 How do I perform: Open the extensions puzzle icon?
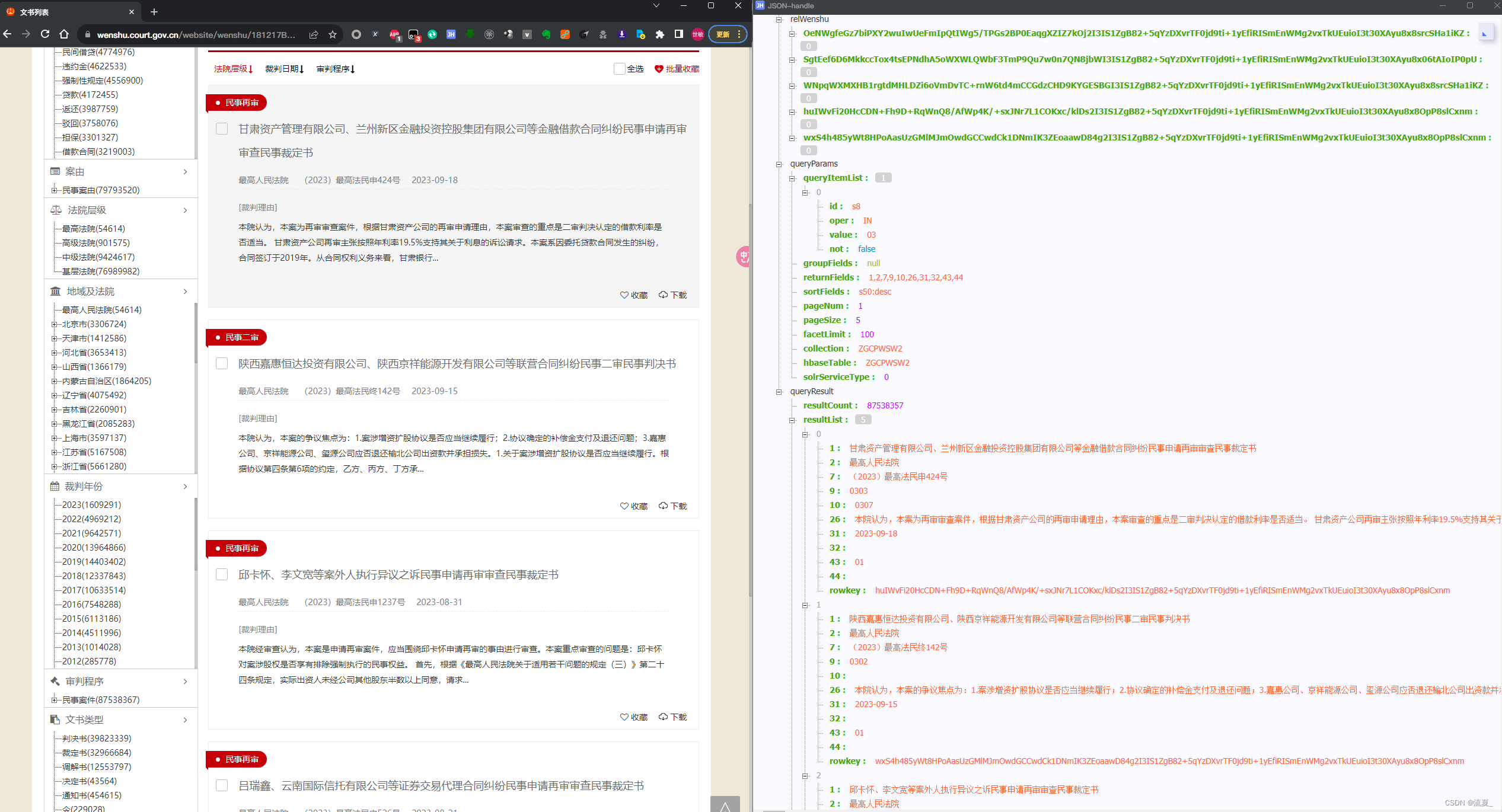(x=659, y=34)
